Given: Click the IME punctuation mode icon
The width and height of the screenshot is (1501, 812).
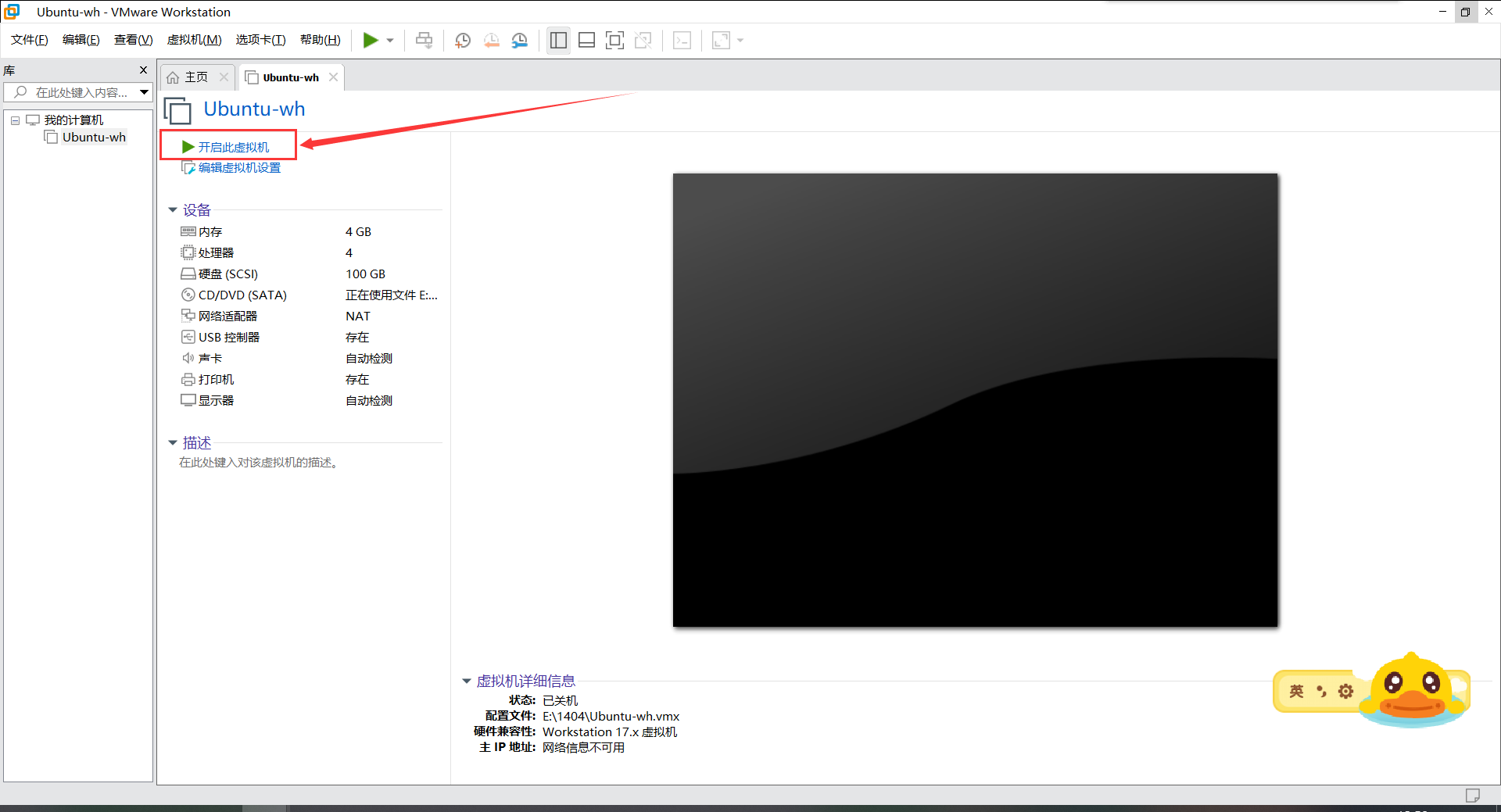Looking at the screenshot, I should pyautogui.click(x=1321, y=692).
